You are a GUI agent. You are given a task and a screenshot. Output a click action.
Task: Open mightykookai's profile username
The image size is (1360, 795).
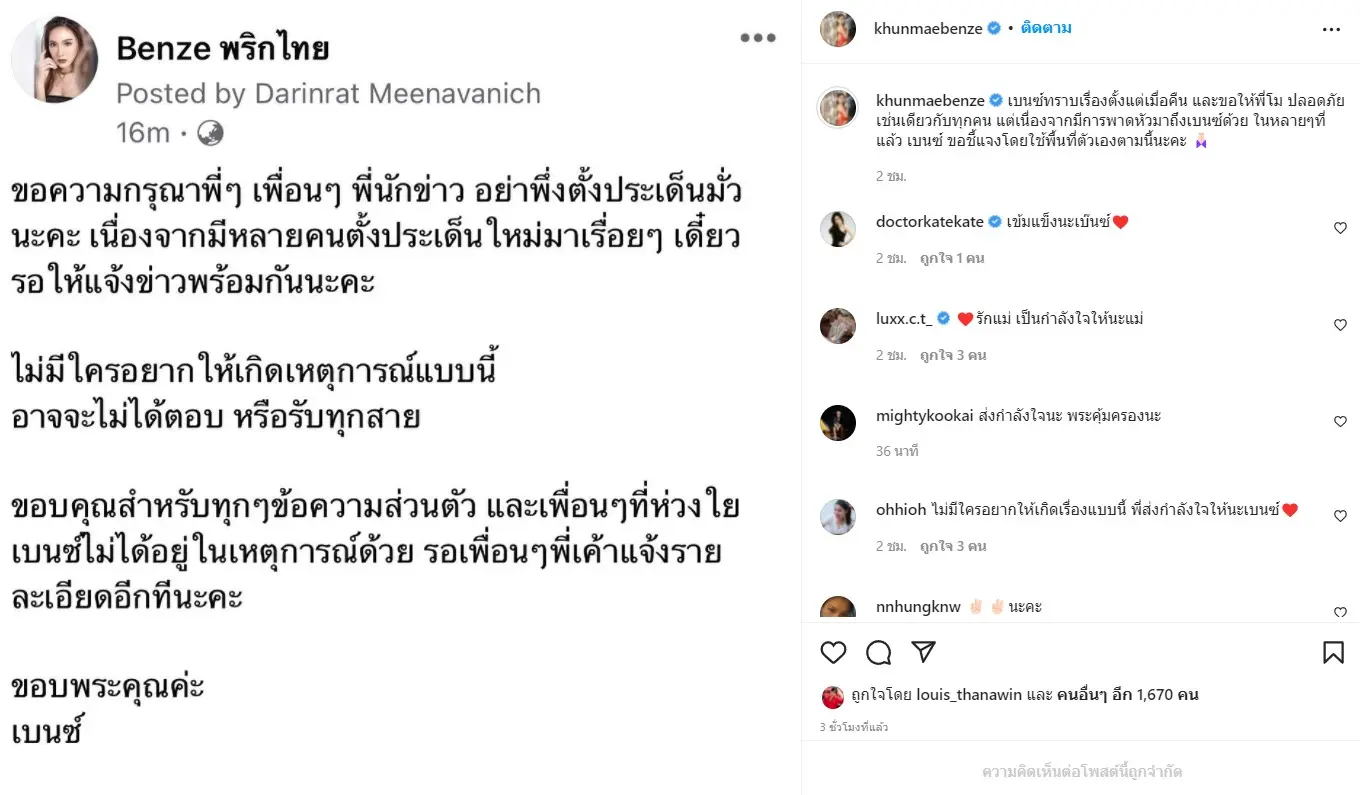point(924,416)
